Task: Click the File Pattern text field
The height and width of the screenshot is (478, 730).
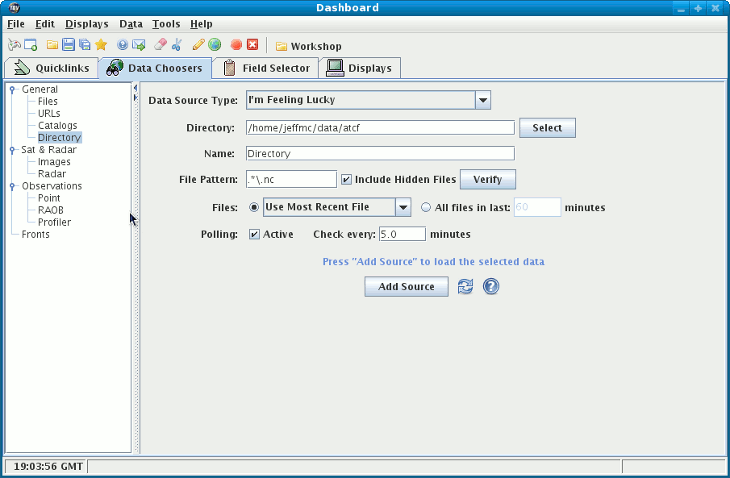Action: pyautogui.click(x=290, y=180)
